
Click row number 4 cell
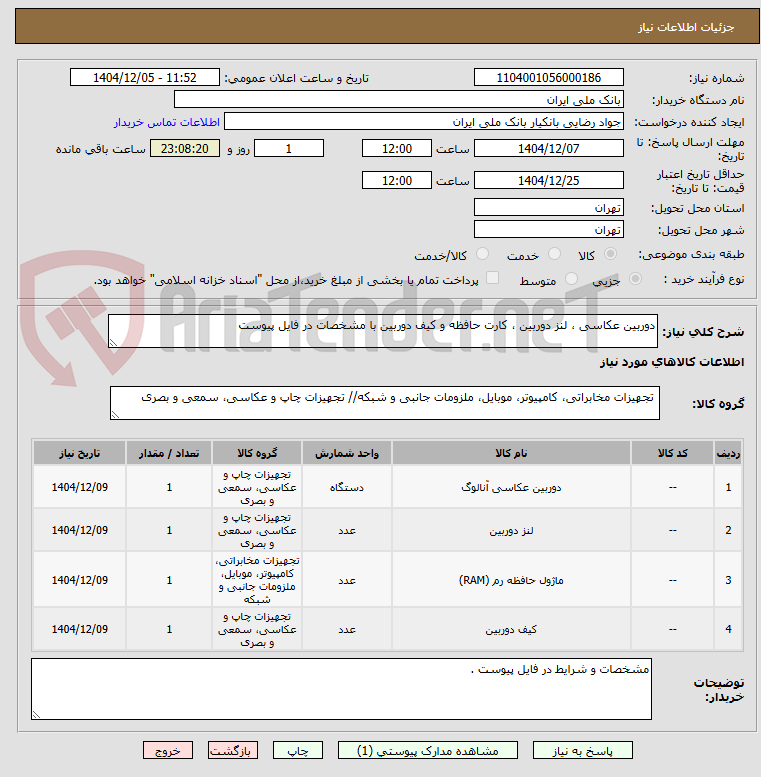728,629
